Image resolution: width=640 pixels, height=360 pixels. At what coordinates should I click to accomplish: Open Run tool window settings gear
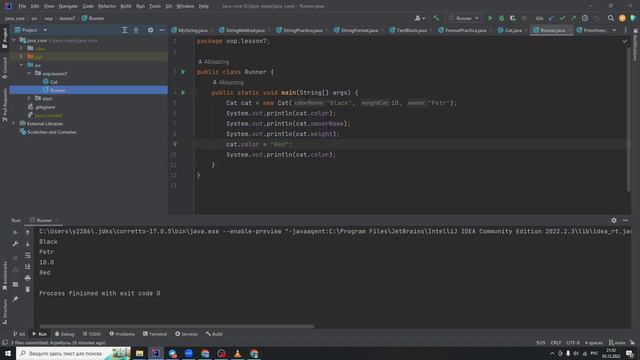[x=614, y=220]
